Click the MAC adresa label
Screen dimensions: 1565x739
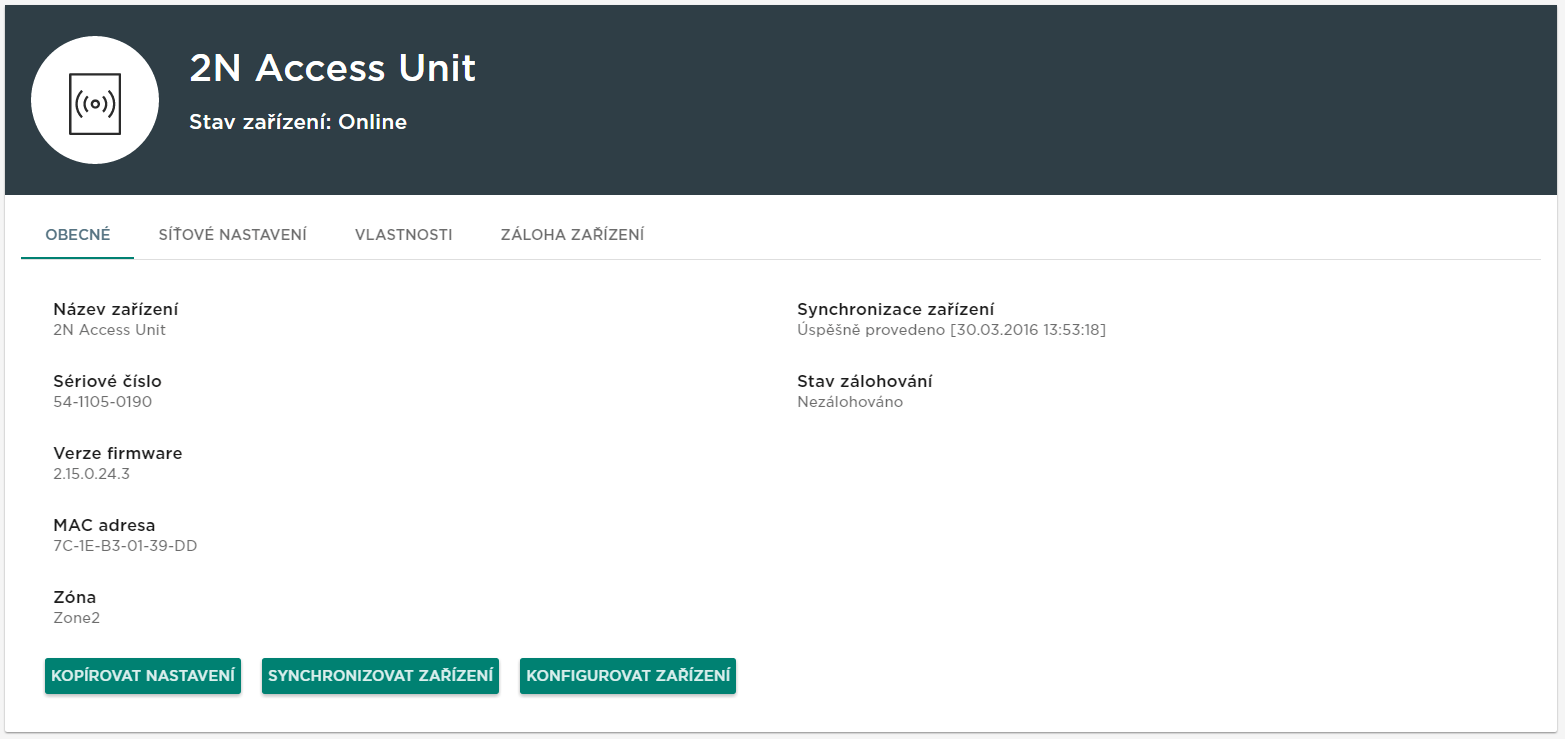(x=105, y=526)
